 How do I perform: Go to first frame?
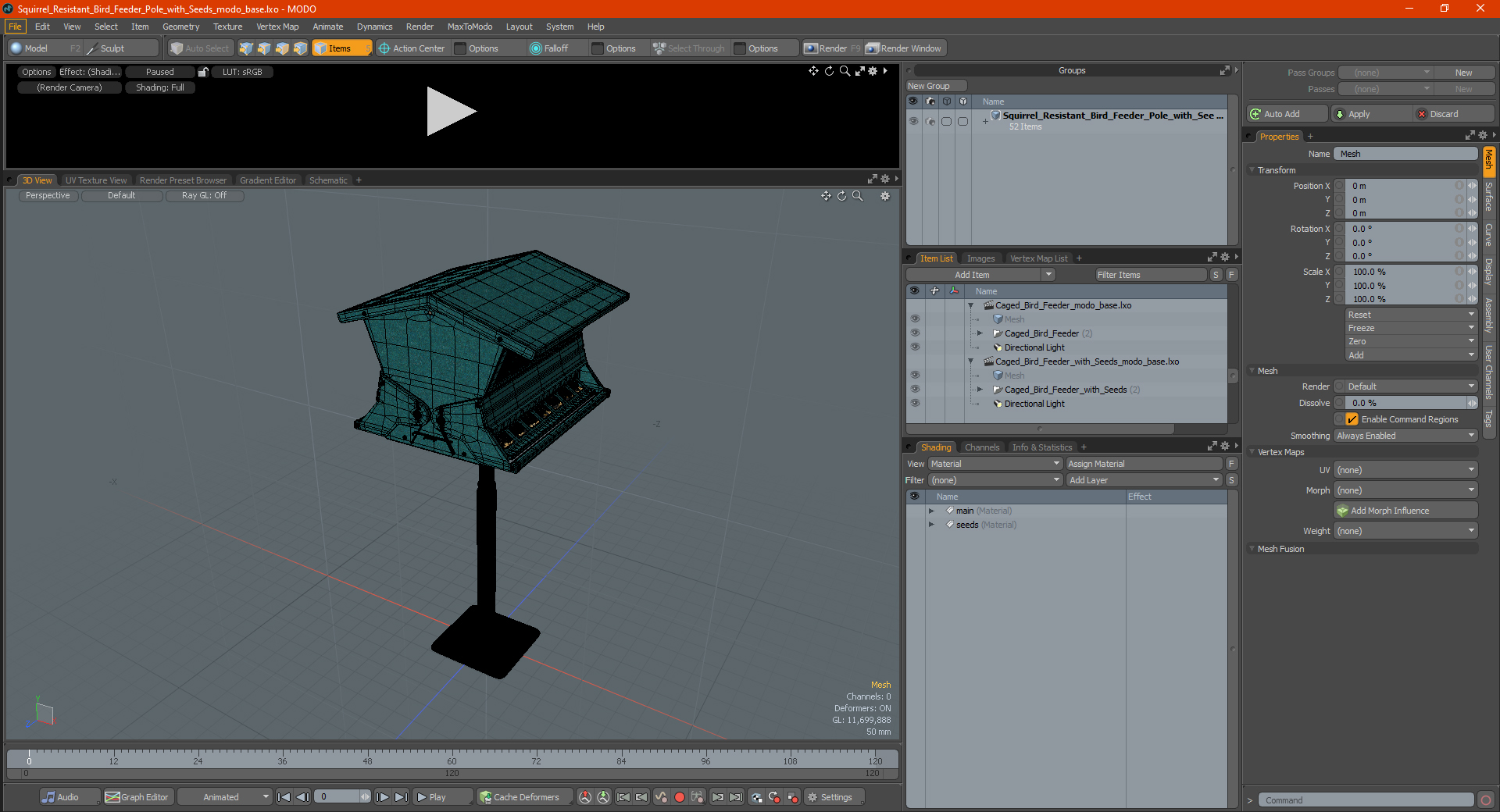[284, 797]
